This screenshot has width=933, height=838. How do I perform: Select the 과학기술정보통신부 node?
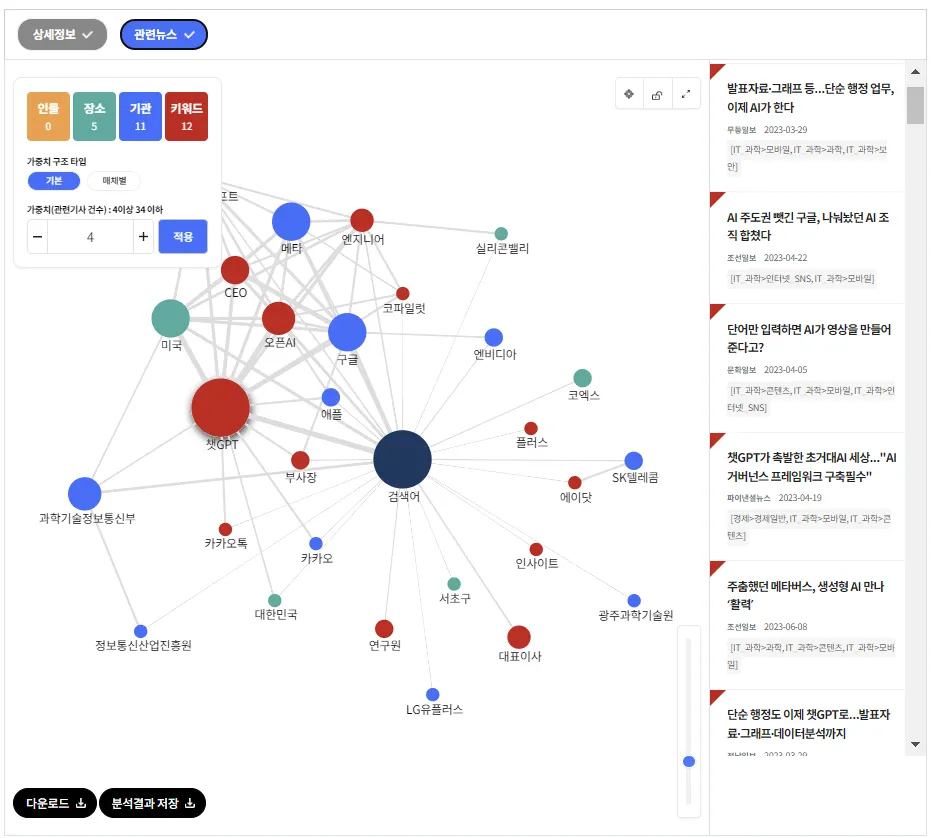coord(84,493)
